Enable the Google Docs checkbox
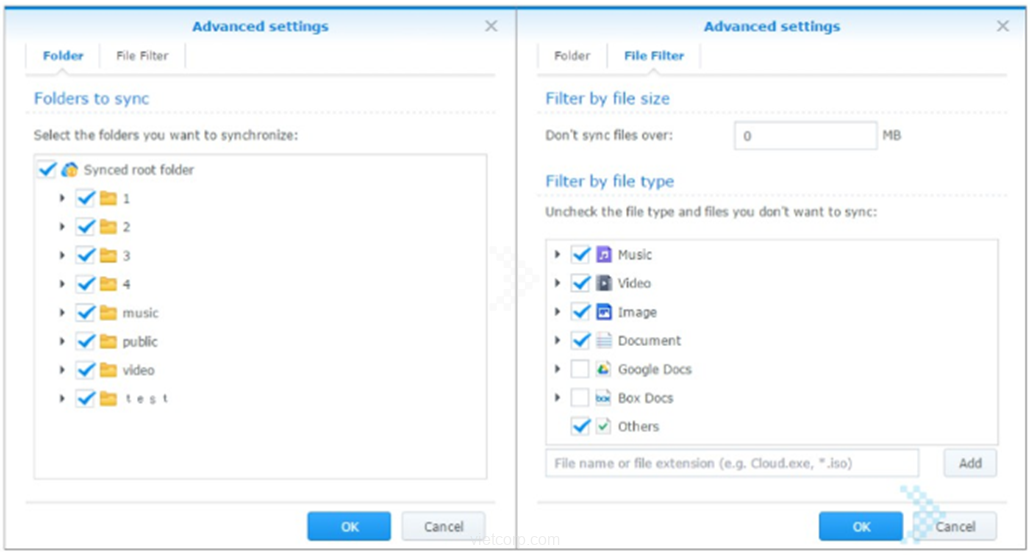This screenshot has width=1030, height=558. [x=580, y=369]
